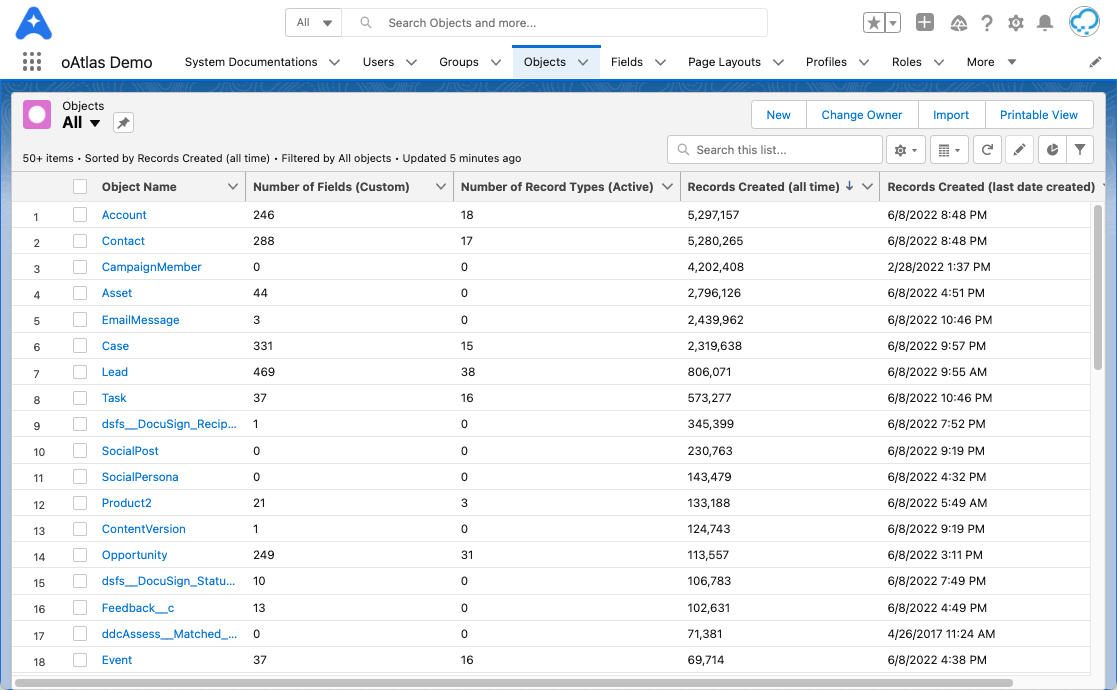Open the Setup gear icon
Viewport: 1117px width, 690px height.
click(1014, 21)
